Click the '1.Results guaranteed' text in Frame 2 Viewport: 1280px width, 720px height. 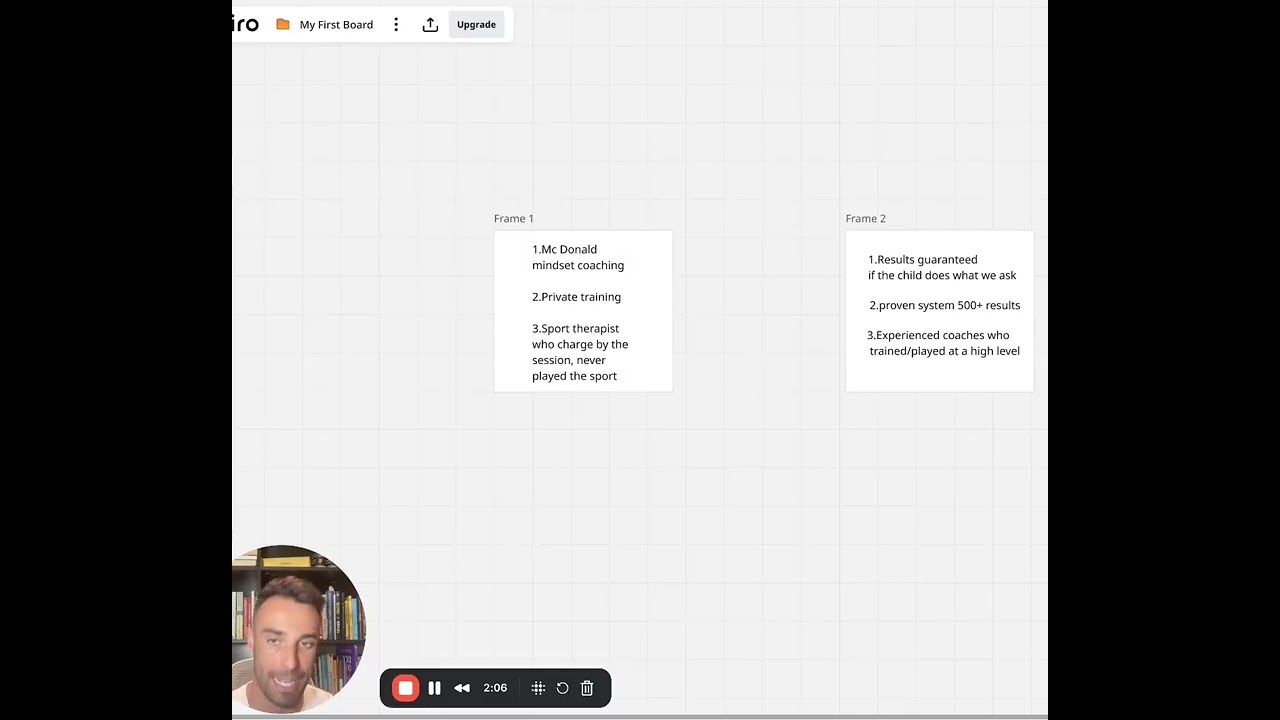pyautogui.click(x=923, y=259)
